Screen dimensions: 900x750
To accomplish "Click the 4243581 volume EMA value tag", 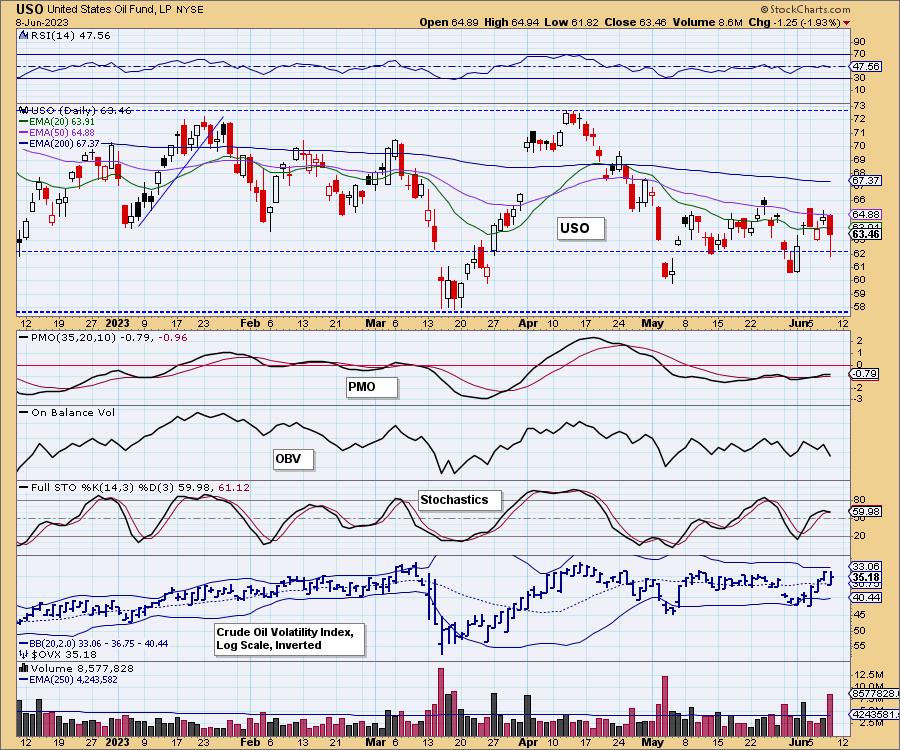I will tap(874, 714).
